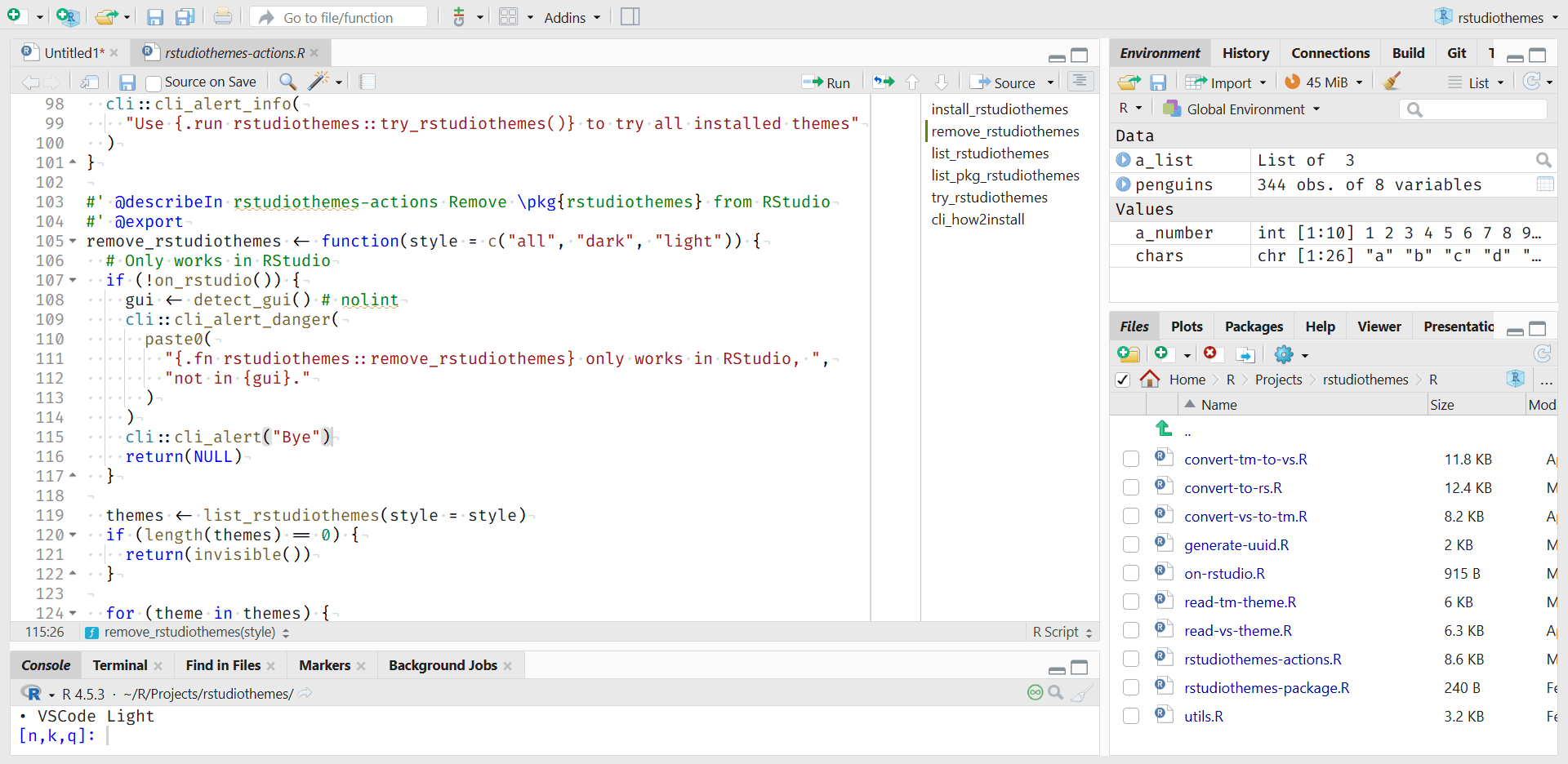Click the broom icon to clear console

1081,693
